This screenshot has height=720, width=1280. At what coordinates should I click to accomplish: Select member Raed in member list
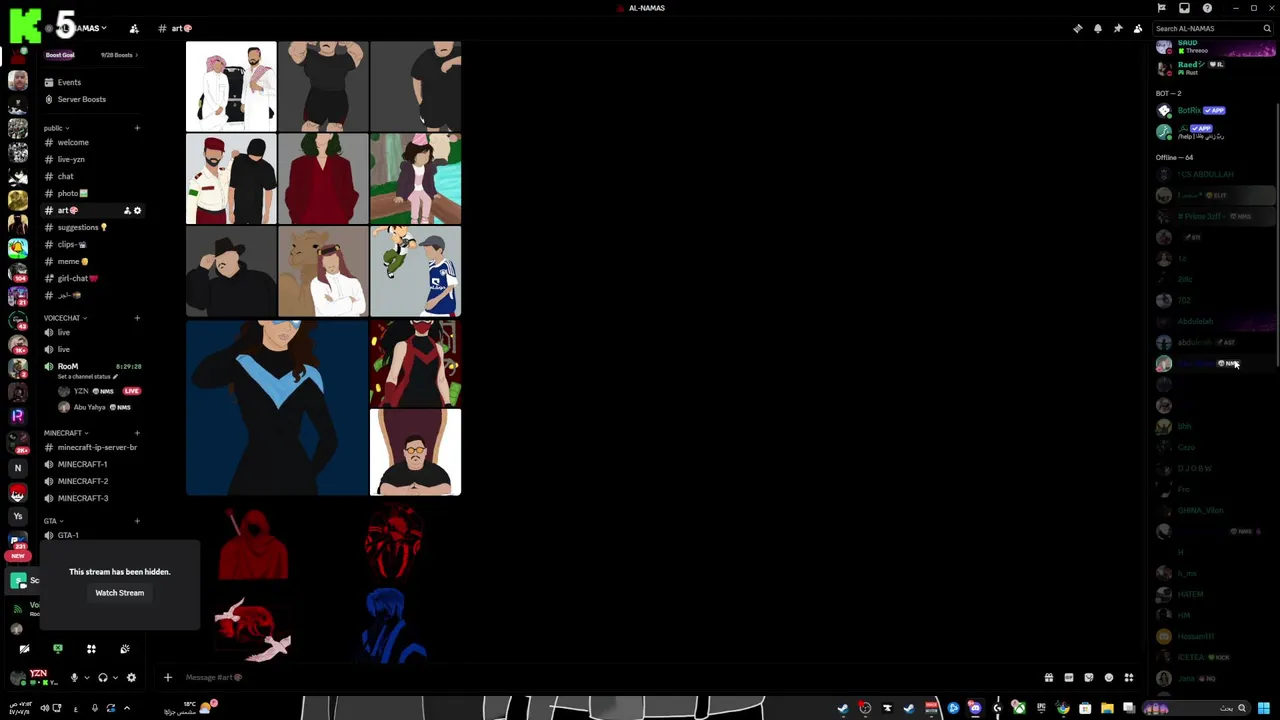pyautogui.click(x=1214, y=68)
